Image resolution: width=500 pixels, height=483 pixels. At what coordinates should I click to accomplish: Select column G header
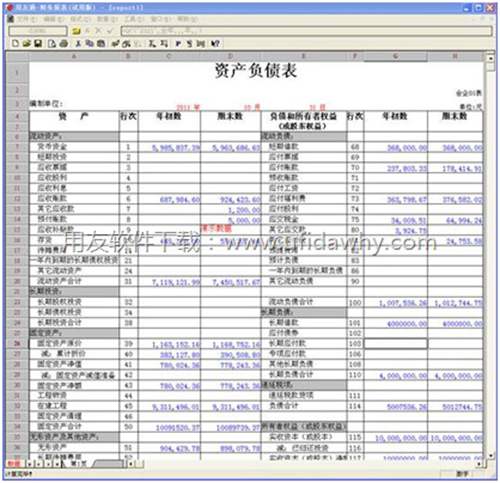(x=395, y=56)
